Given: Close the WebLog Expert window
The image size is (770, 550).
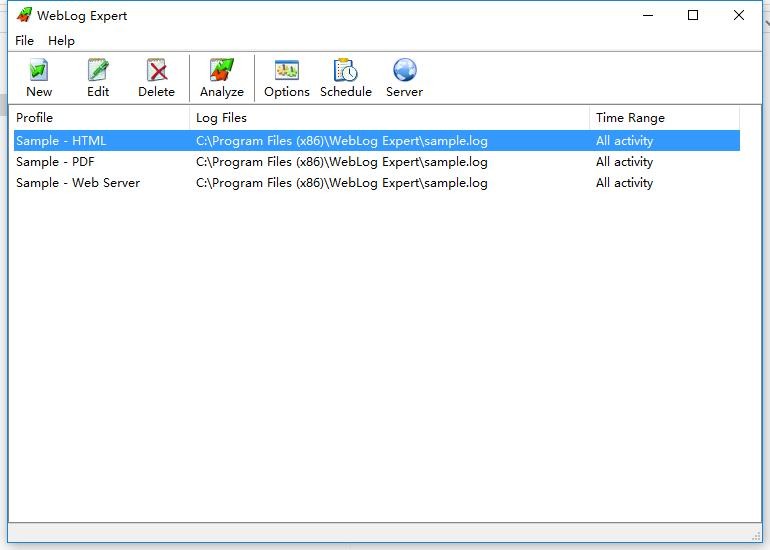Looking at the screenshot, I should point(739,15).
